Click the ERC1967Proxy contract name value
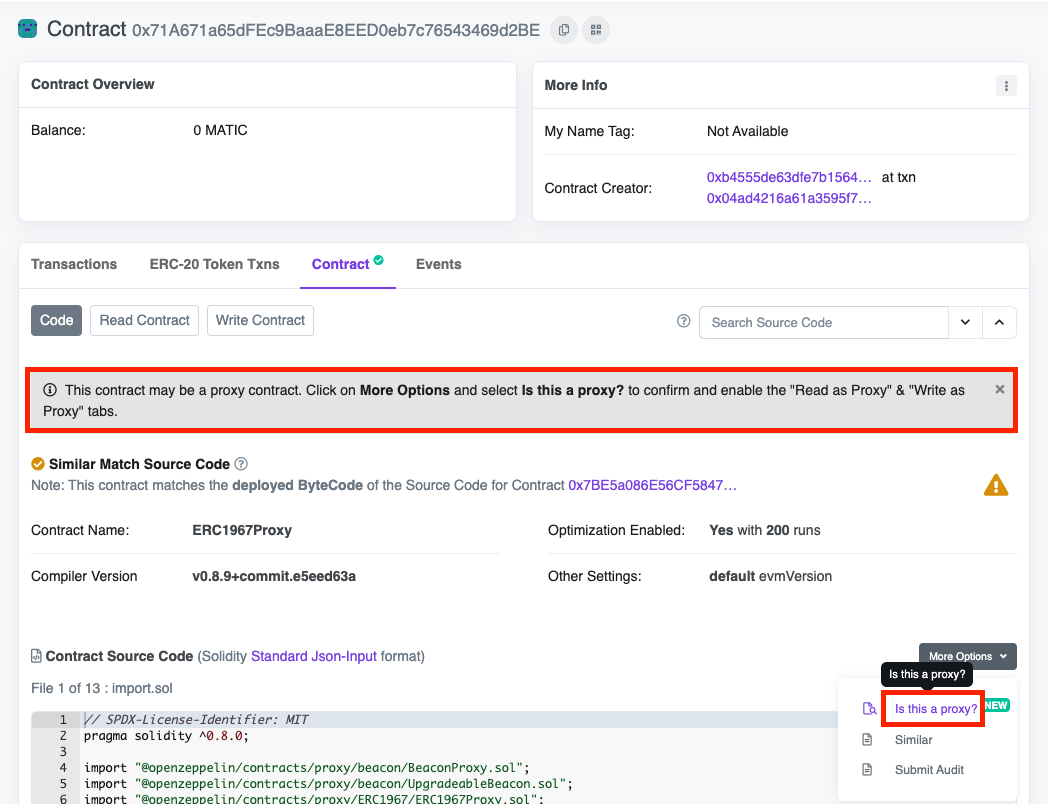The height and width of the screenshot is (804, 1048). pyautogui.click(x=242, y=530)
